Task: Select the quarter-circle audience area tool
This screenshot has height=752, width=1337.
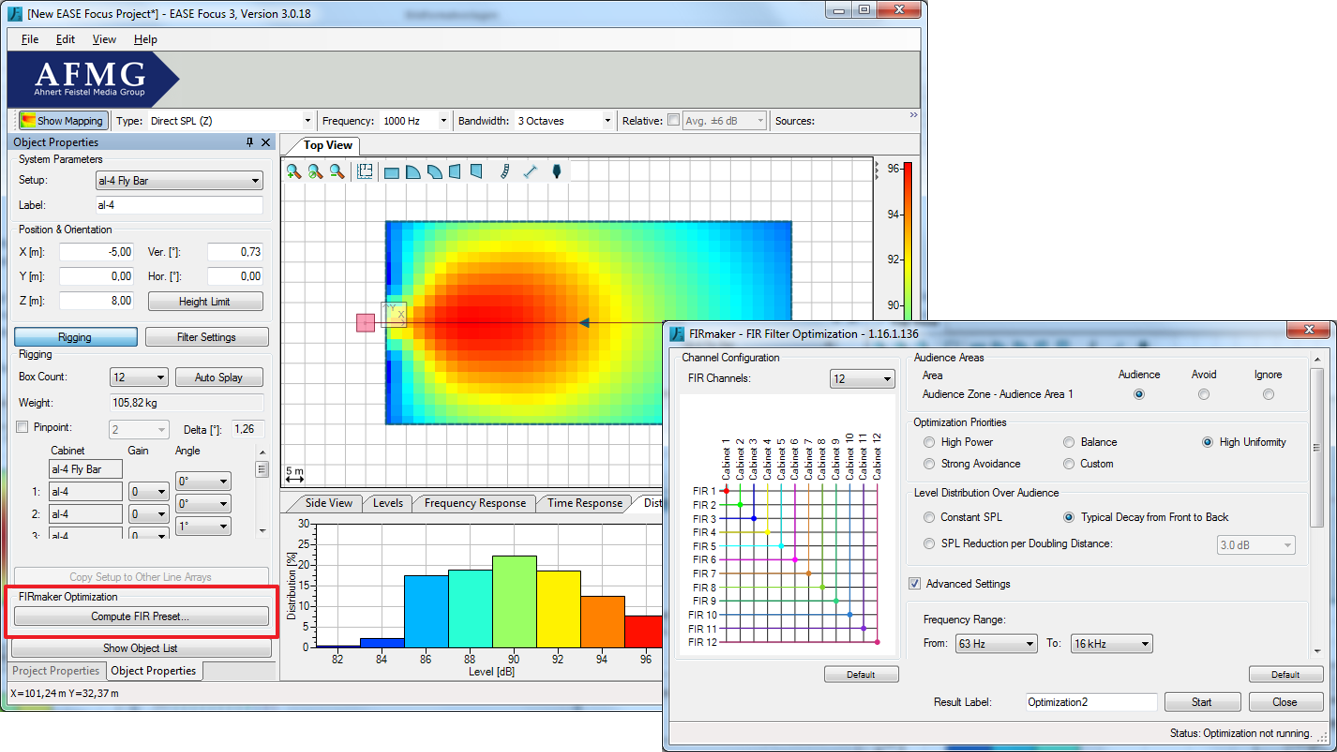Action: (x=413, y=172)
